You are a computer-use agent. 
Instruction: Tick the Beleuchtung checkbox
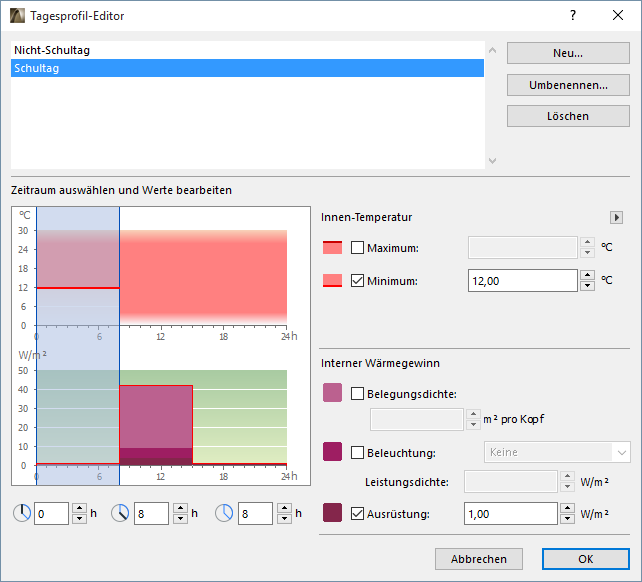point(357,453)
